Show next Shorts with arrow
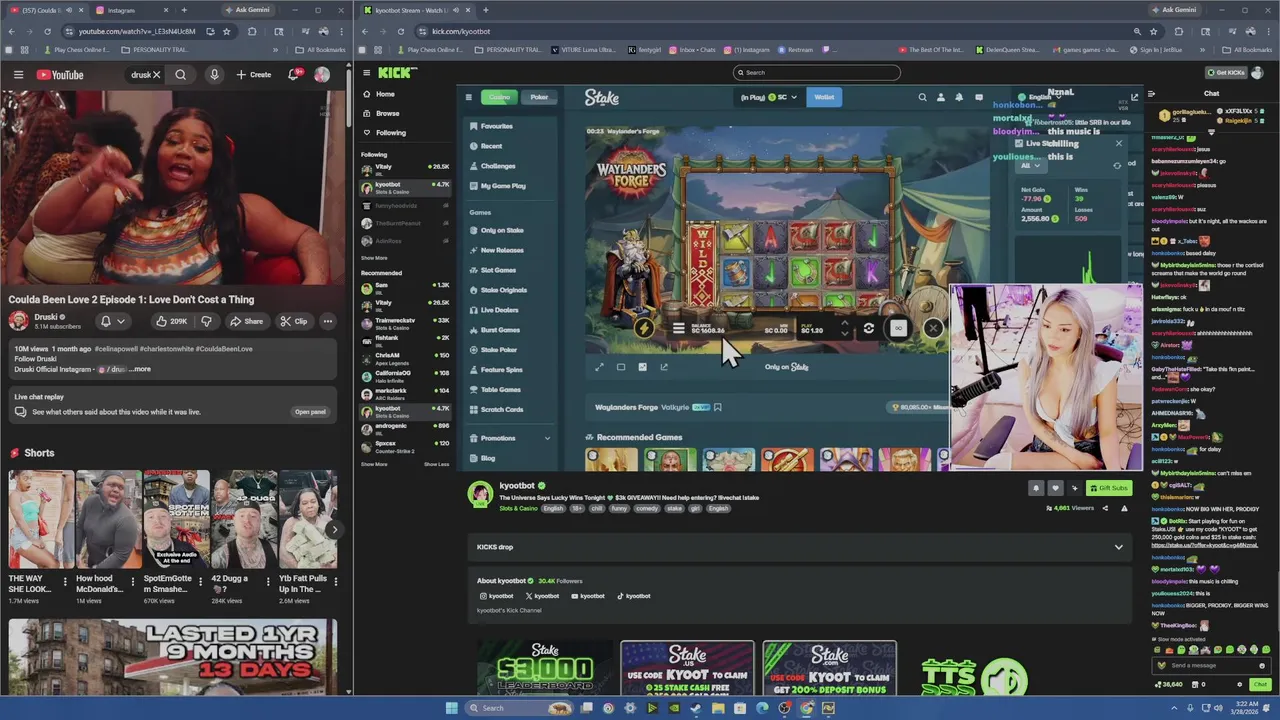1280x720 pixels. [334, 530]
